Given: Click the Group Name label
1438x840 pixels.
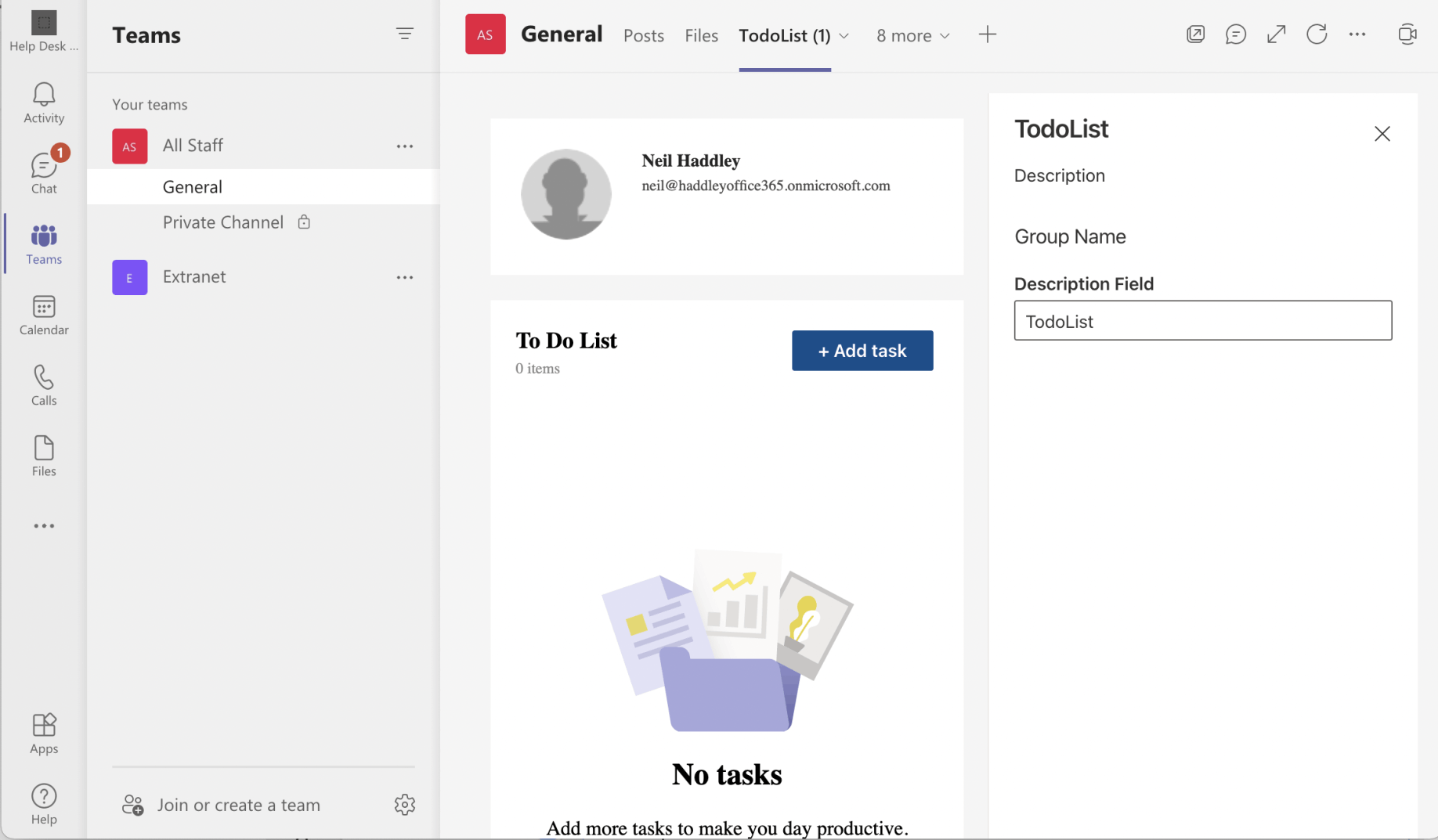Looking at the screenshot, I should click(1070, 236).
